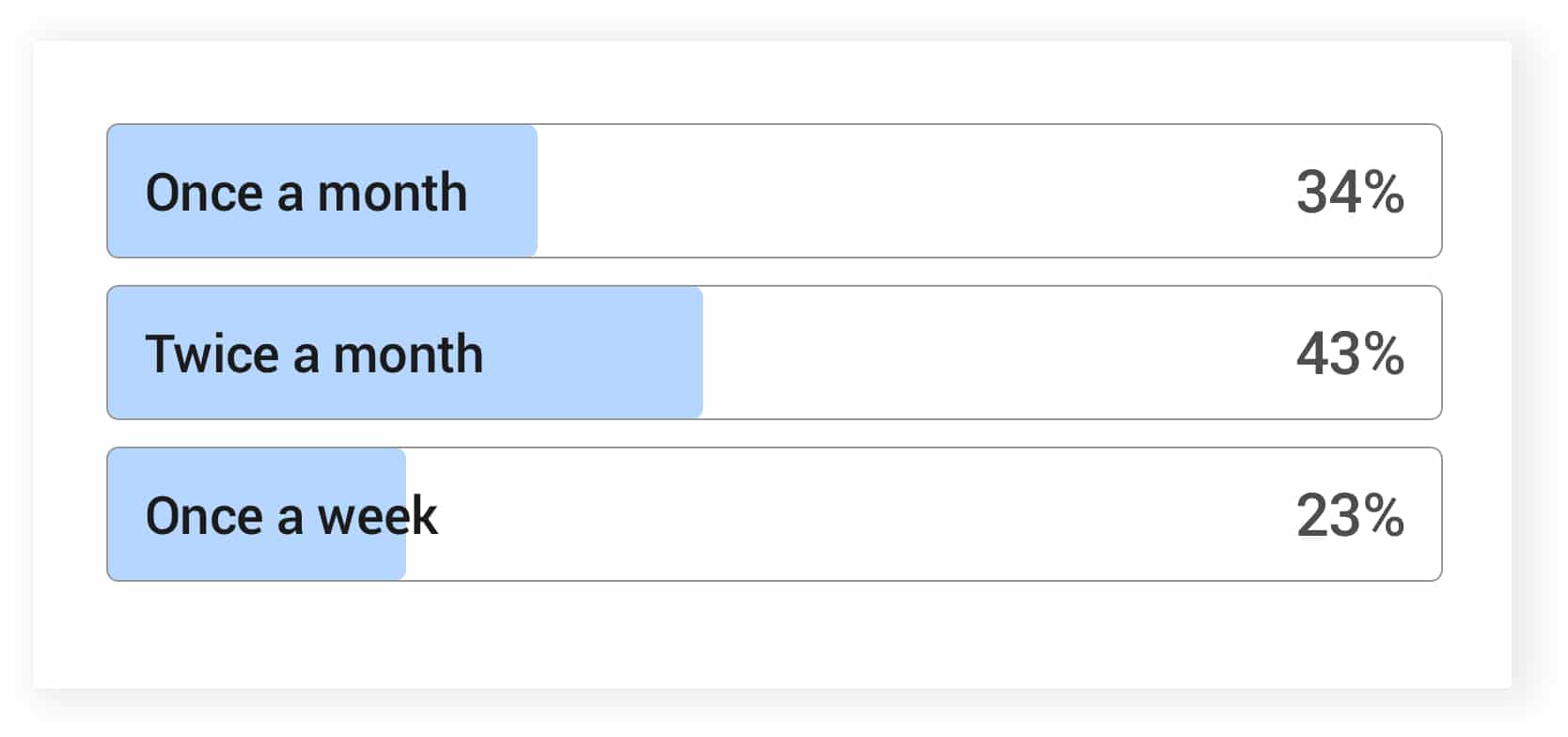Viewport: 1568px width, 737px height.
Task: Click the right end of the blue 34% fill
Action: (528, 191)
